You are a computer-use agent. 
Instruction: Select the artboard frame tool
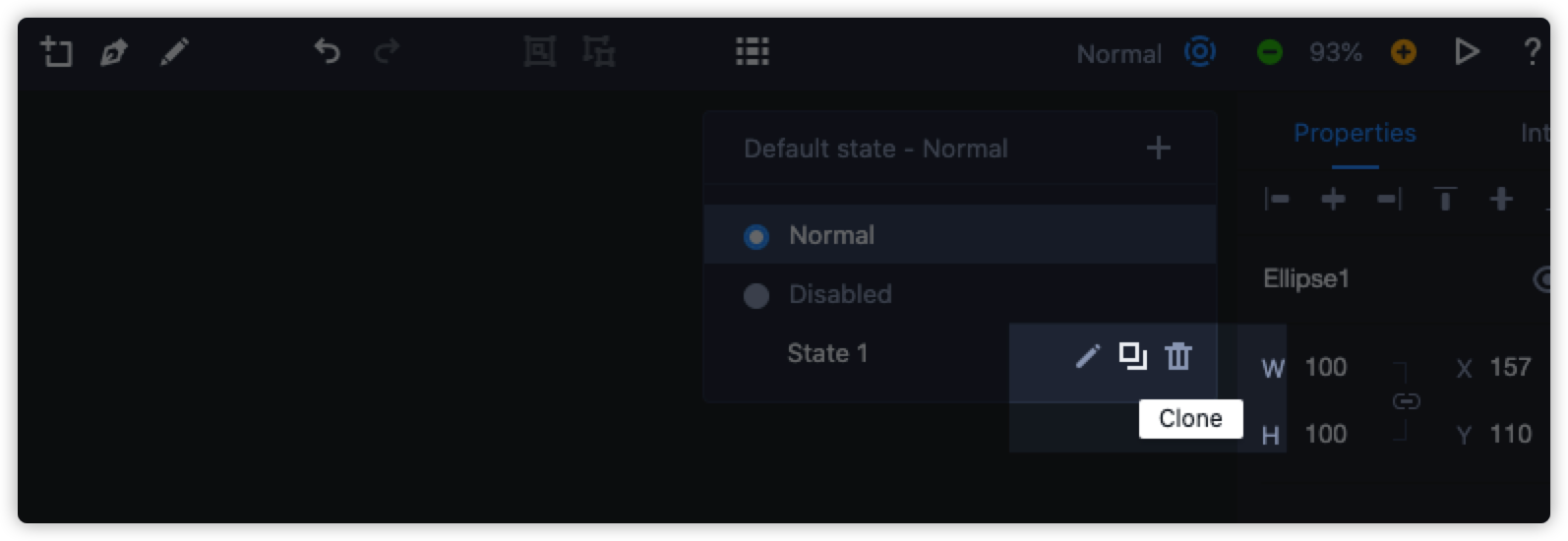56,51
